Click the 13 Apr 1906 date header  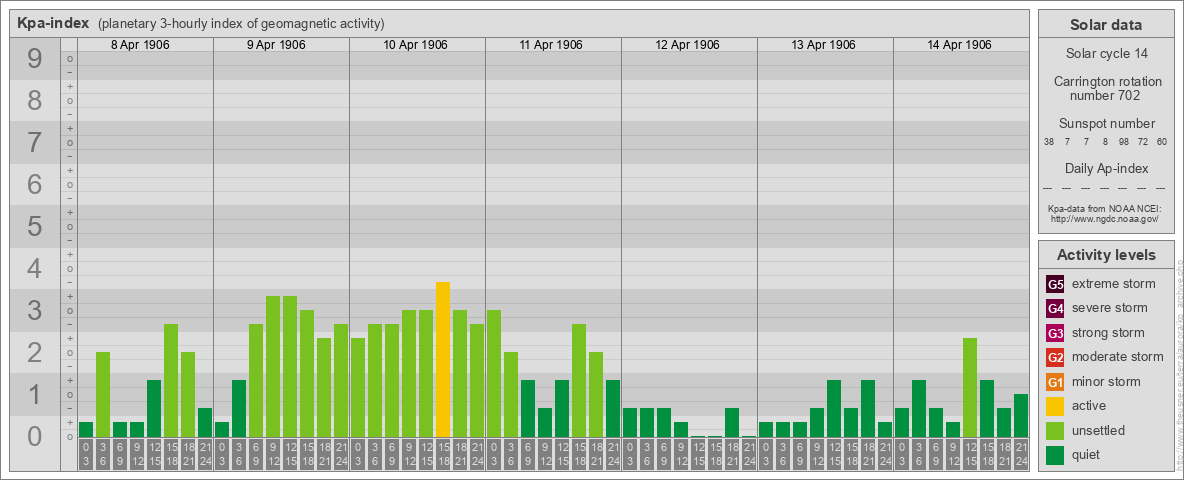click(823, 45)
